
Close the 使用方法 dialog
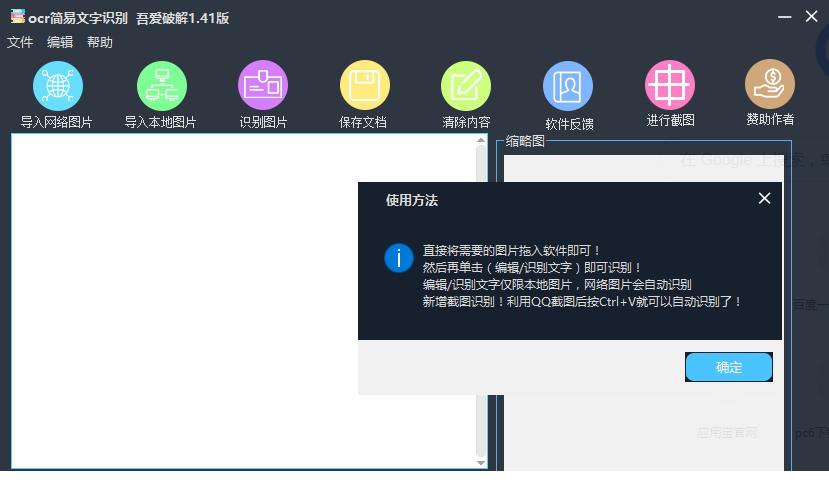pyautogui.click(x=764, y=198)
